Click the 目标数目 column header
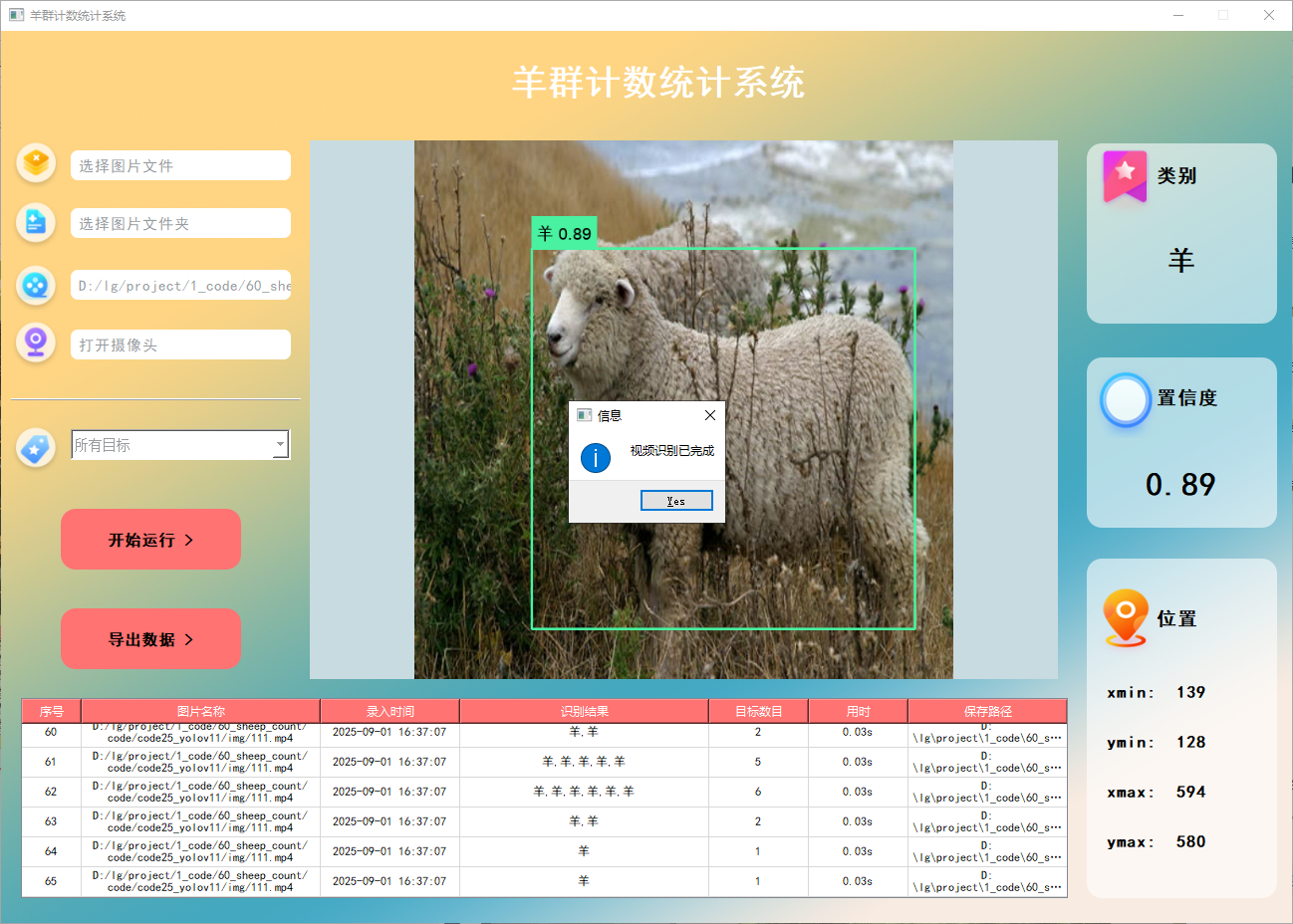 pyautogui.click(x=758, y=711)
